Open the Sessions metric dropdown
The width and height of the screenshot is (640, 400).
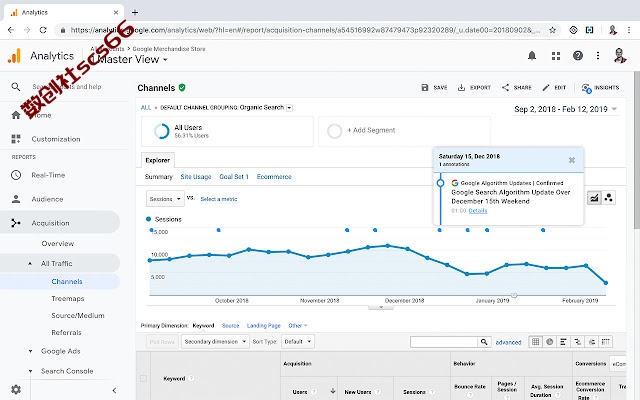click(x=165, y=199)
